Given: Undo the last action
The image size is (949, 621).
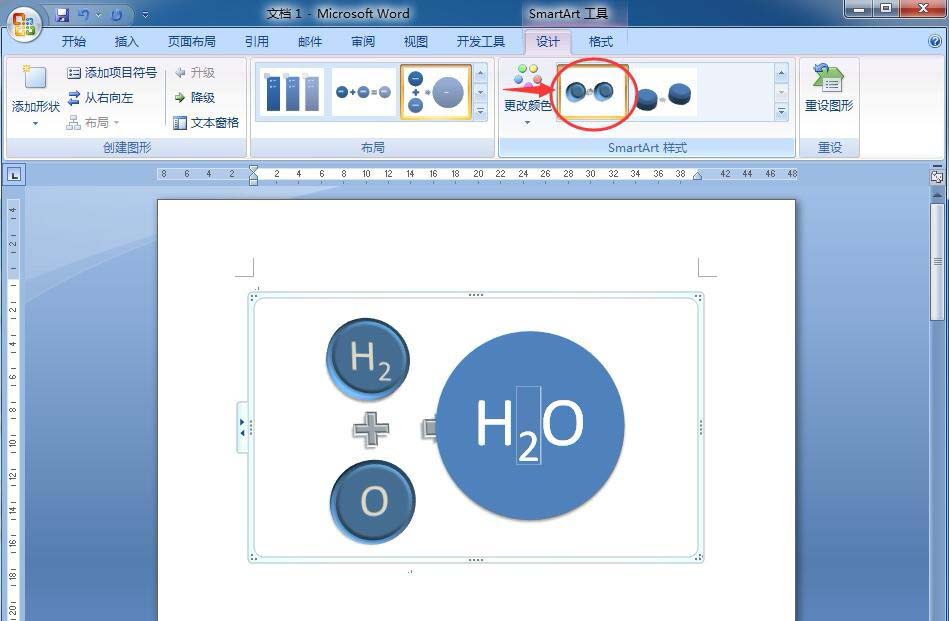Looking at the screenshot, I should (84, 14).
